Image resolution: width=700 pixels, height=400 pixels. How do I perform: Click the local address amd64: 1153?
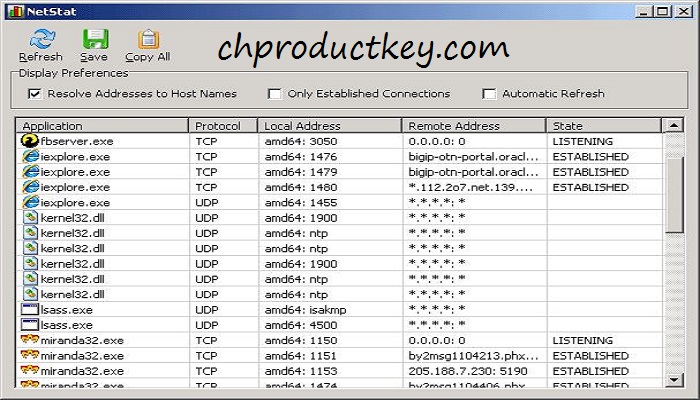coord(300,371)
